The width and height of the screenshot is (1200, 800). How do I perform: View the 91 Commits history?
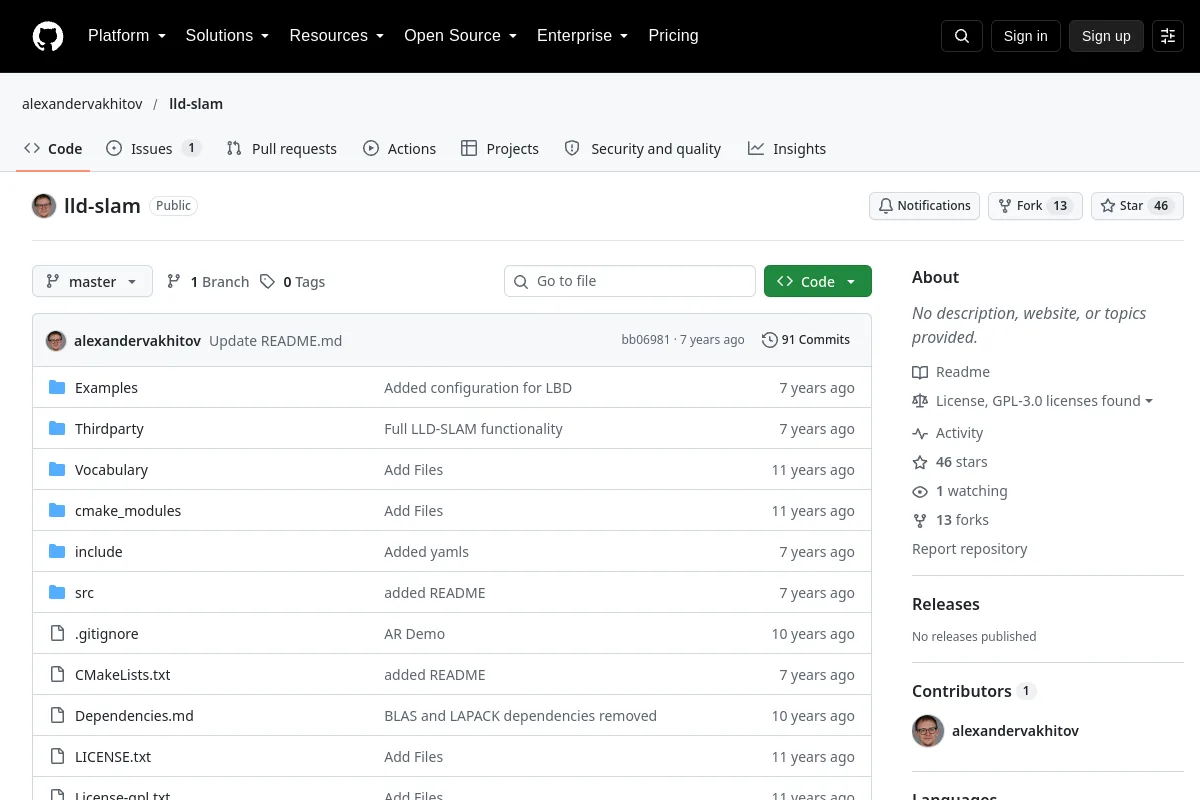pyautogui.click(x=806, y=340)
